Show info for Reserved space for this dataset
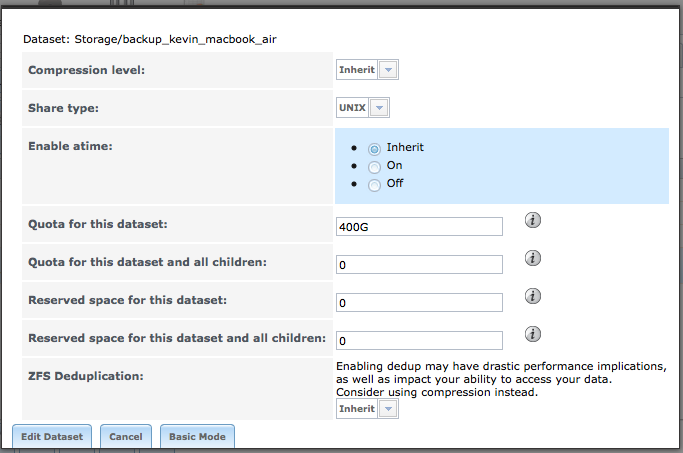 pyautogui.click(x=533, y=296)
